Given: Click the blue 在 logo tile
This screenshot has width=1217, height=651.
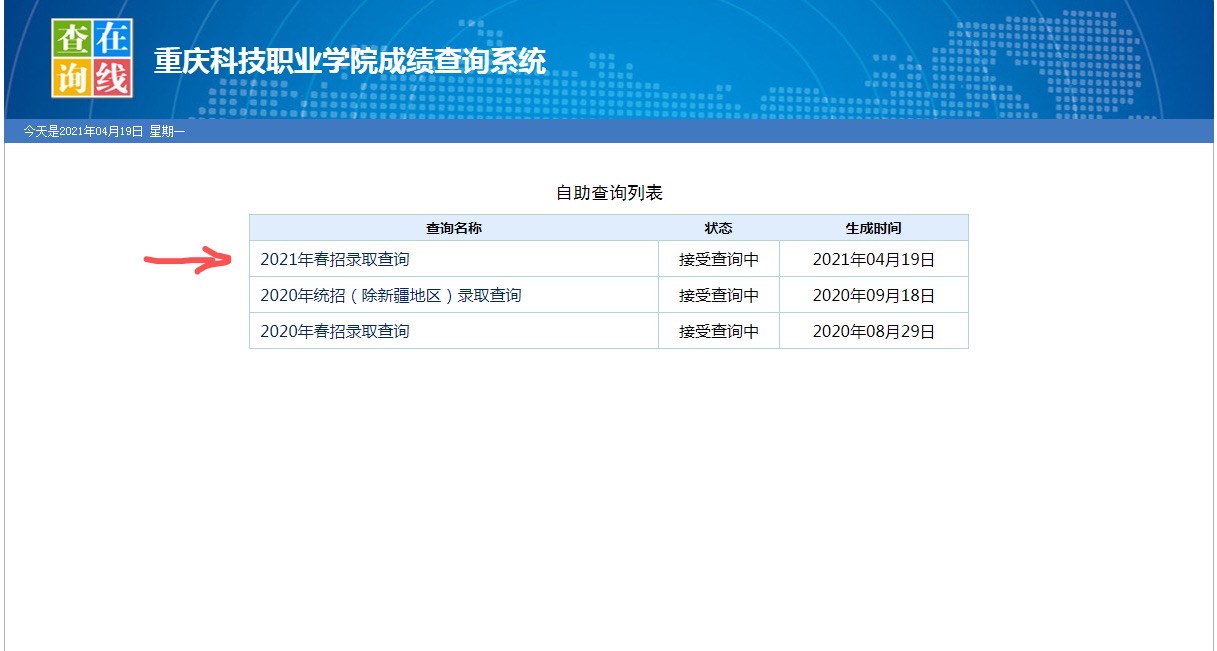Looking at the screenshot, I should coord(113,38).
